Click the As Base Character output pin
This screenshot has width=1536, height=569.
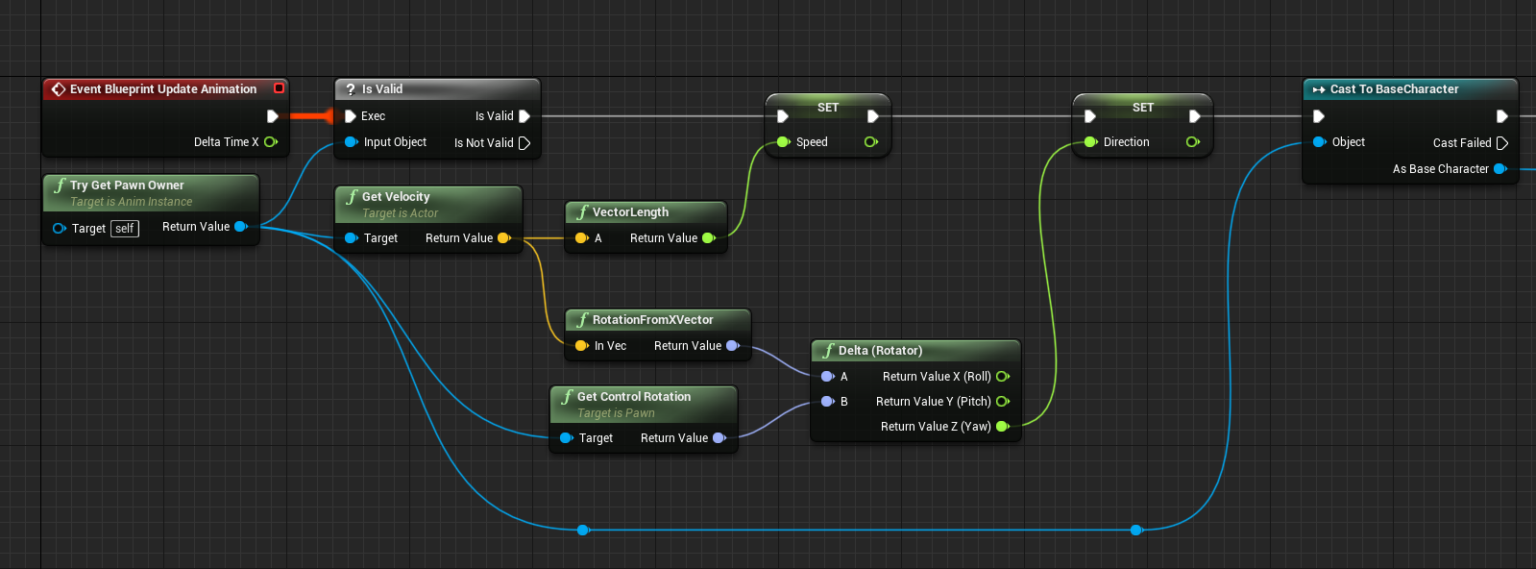point(1499,169)
